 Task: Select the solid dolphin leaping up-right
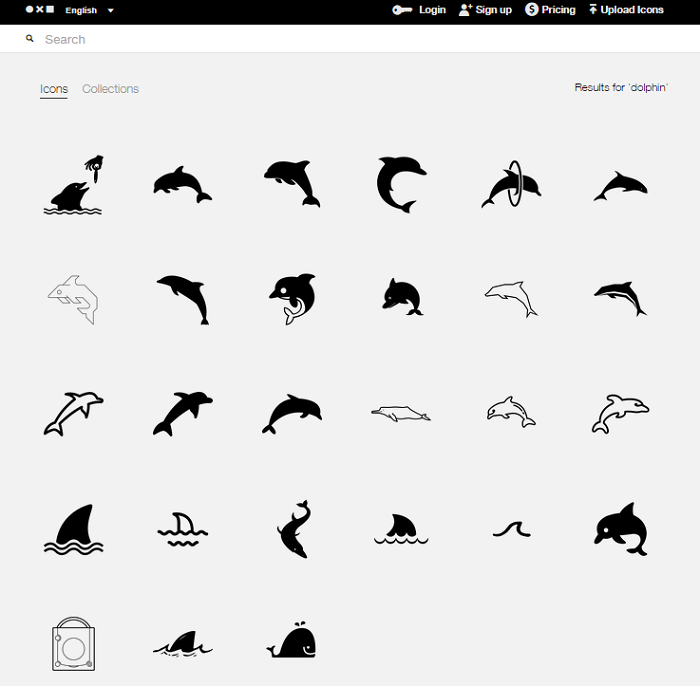[x=183, y=414]
